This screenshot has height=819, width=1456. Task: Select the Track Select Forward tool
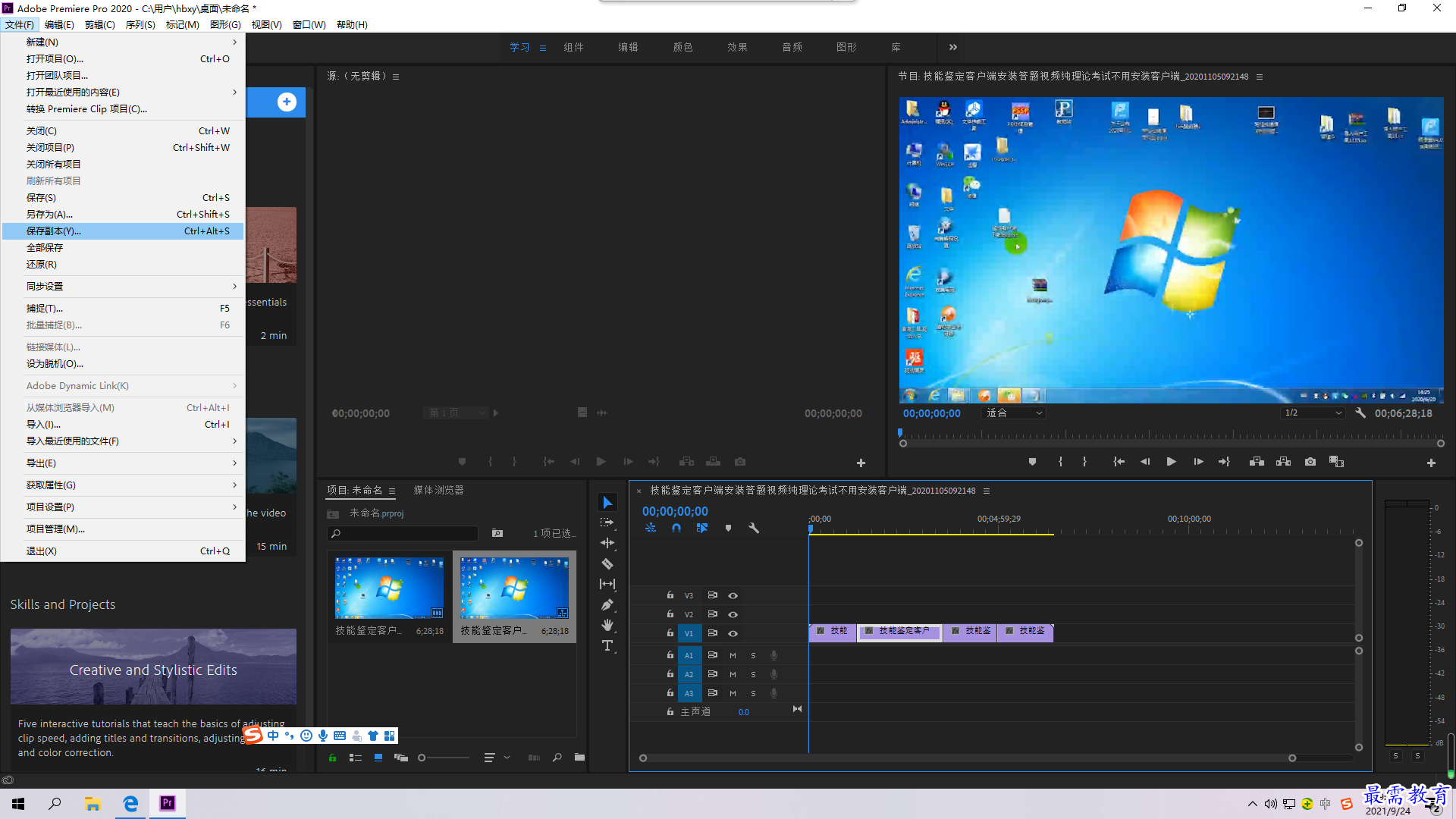click(607, 522)
